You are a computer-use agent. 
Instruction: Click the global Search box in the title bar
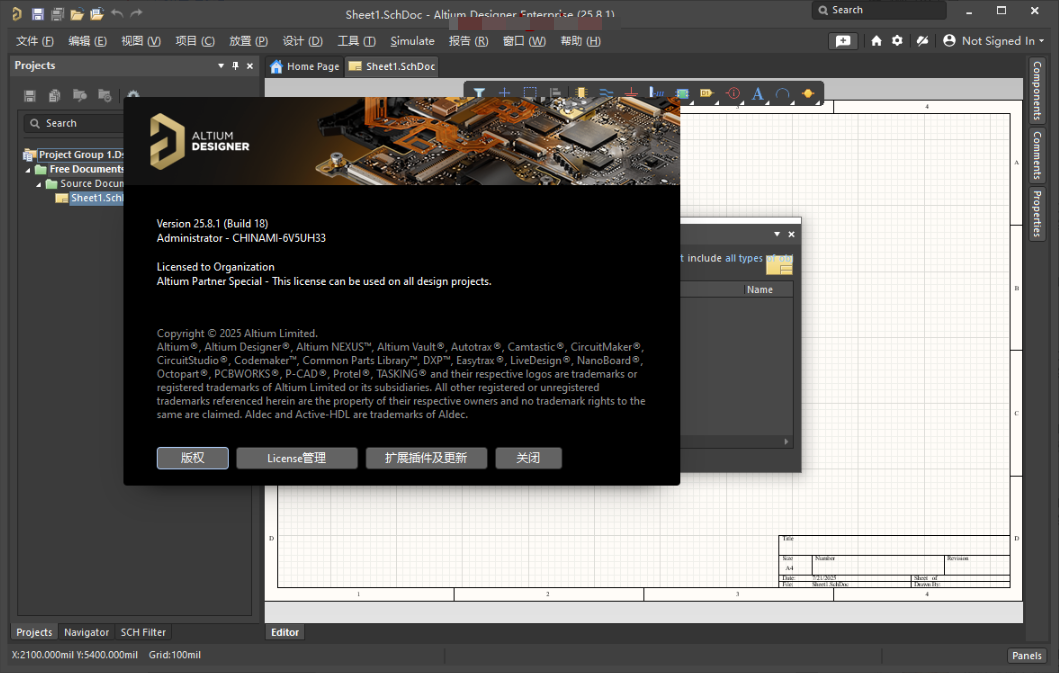click(879, 10)
